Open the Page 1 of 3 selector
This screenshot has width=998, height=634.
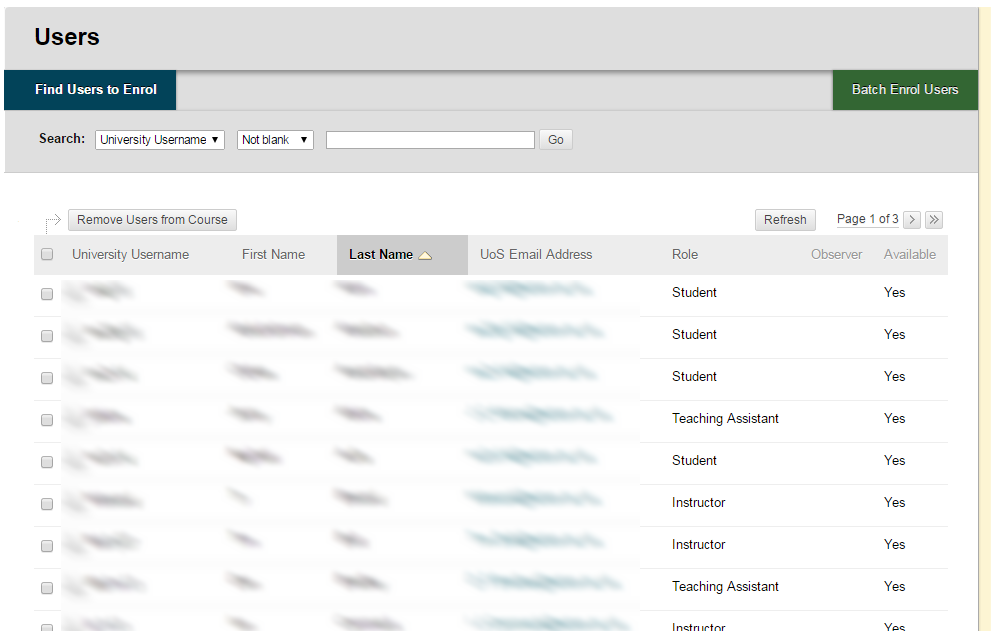click(867, 219)
